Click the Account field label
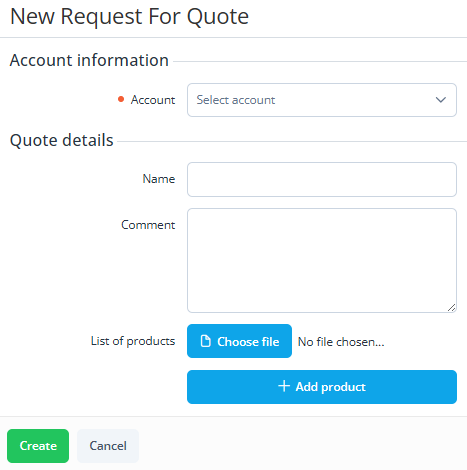The height and width of the screenshot is (470, 467). click(153, 100)
